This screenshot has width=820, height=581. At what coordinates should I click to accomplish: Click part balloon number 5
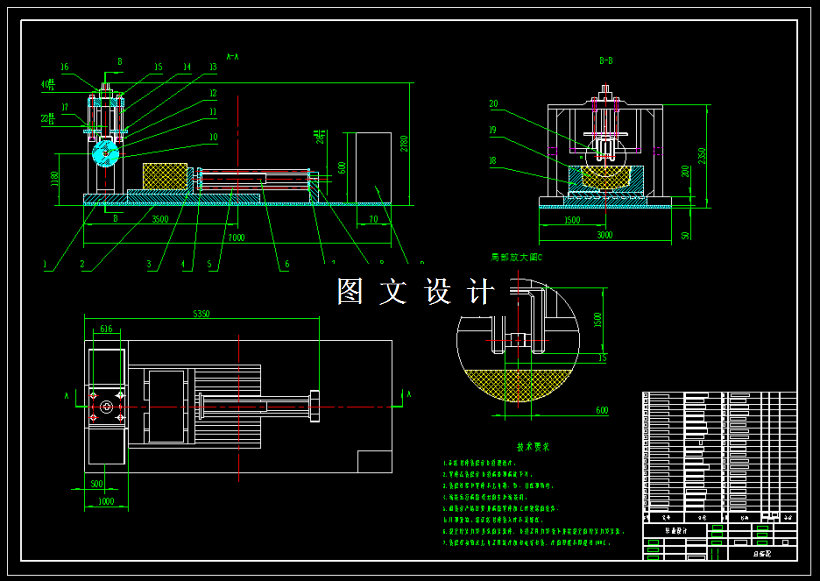pyautogui.click(x=210, y=265)
